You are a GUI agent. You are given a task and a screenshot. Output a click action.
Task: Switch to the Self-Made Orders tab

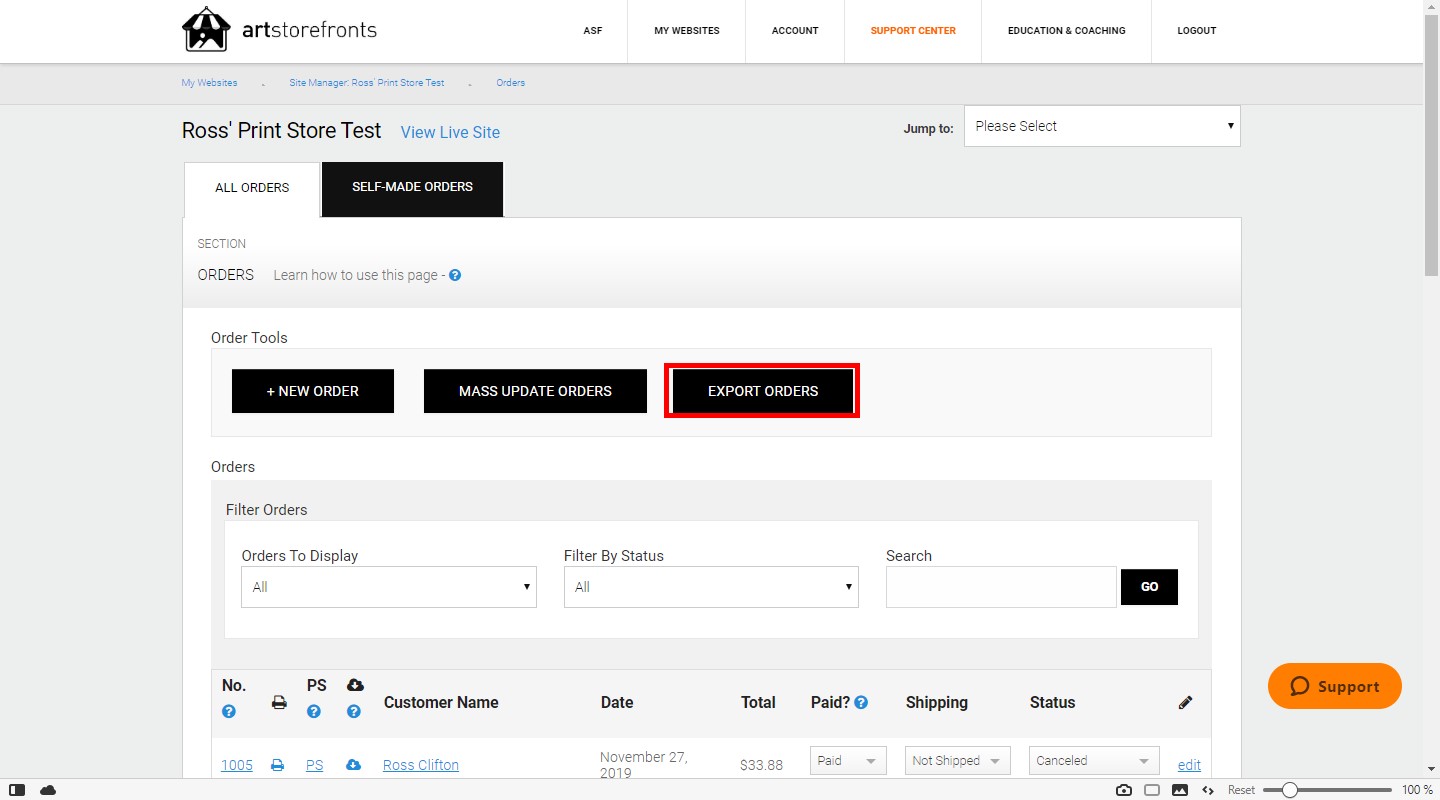412,188
